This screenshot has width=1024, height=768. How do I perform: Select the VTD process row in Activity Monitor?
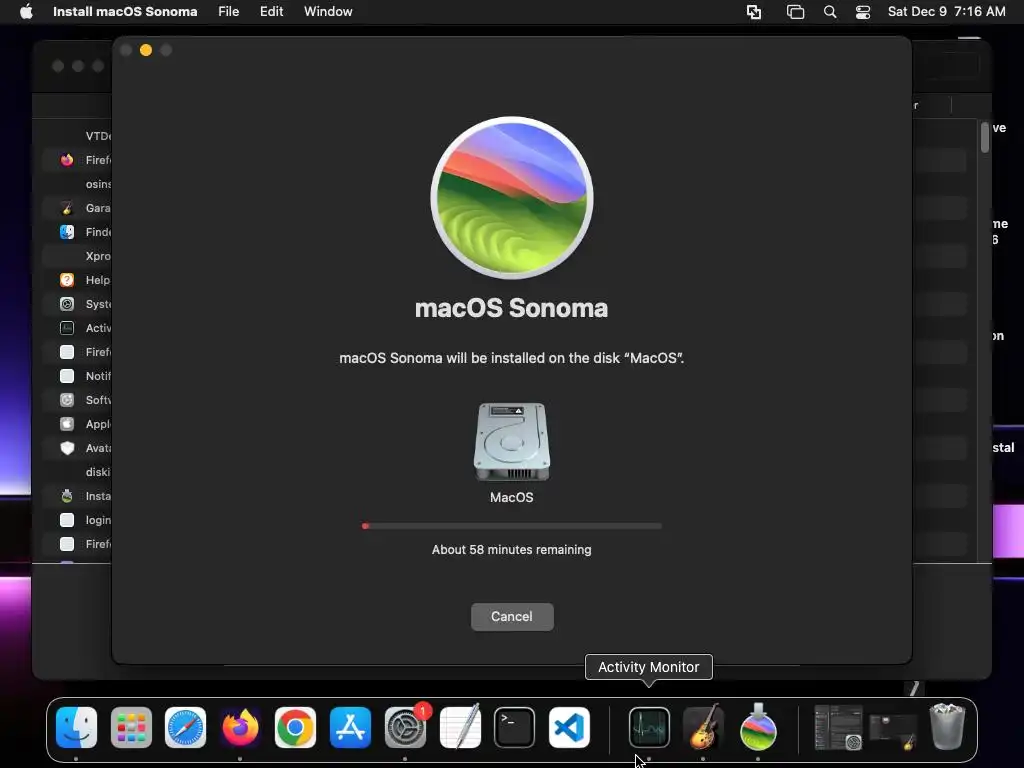(x=77, y=136)
